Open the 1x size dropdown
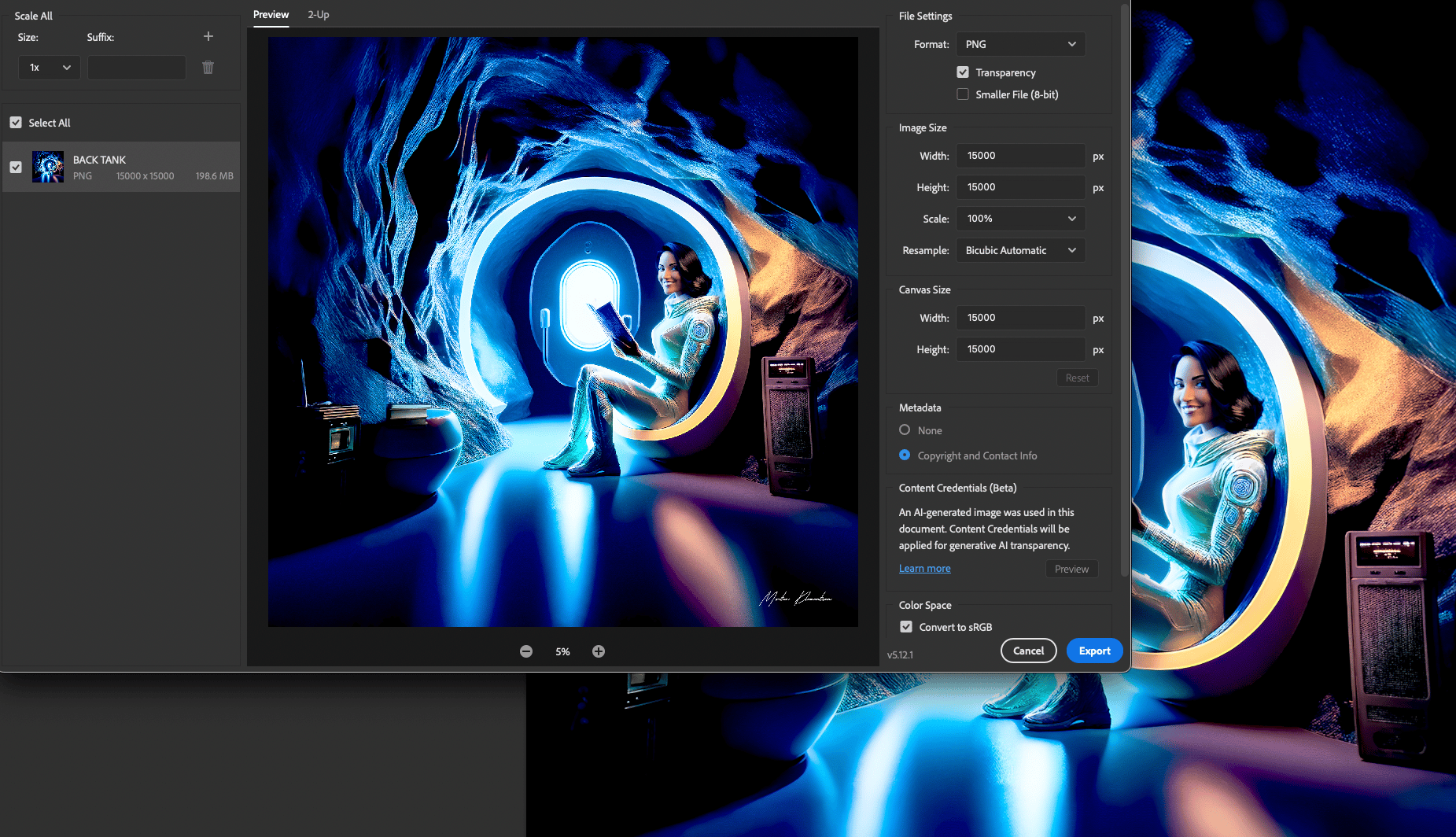This screenshot has width=1456, height=837. point(49,68)
